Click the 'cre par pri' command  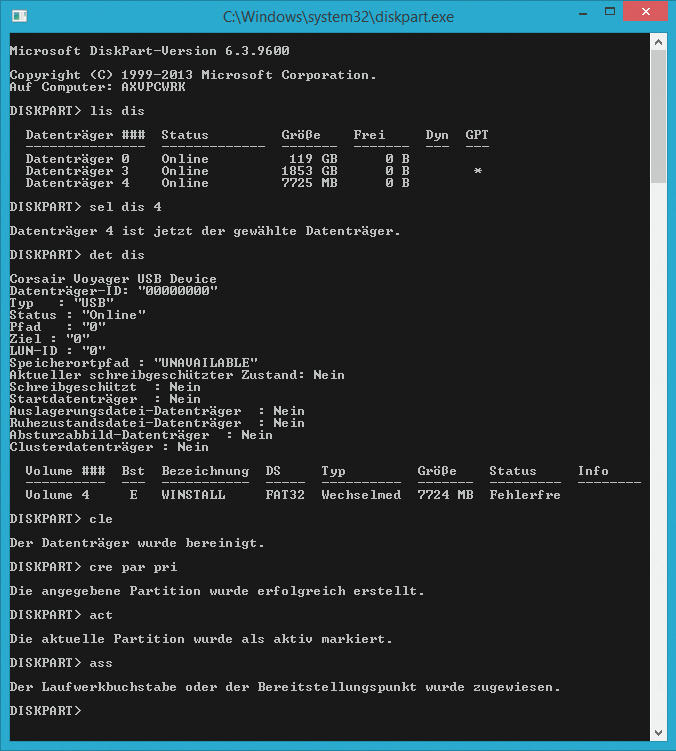point(133,567)
